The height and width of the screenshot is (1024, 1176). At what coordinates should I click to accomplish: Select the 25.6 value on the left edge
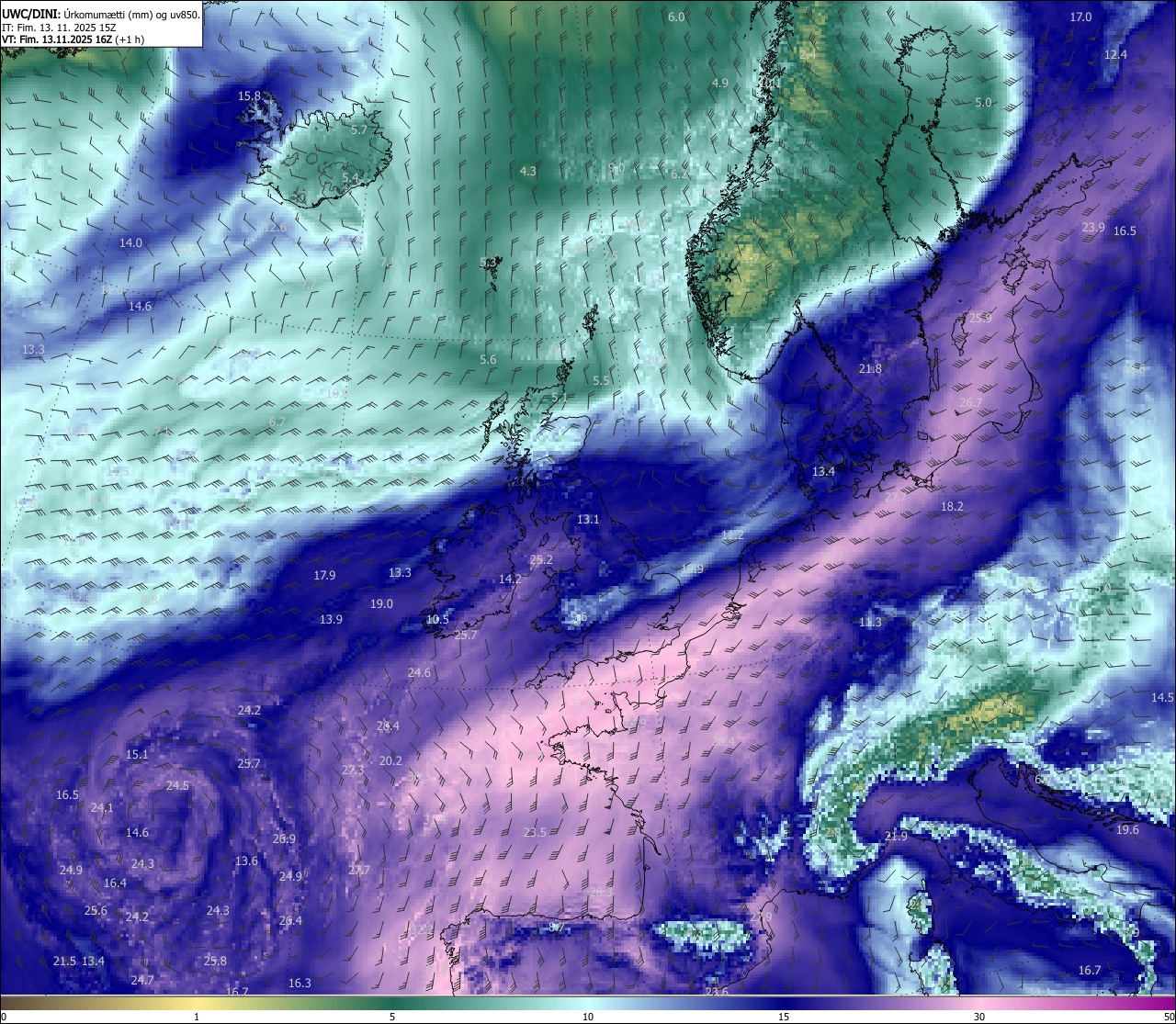96,910
